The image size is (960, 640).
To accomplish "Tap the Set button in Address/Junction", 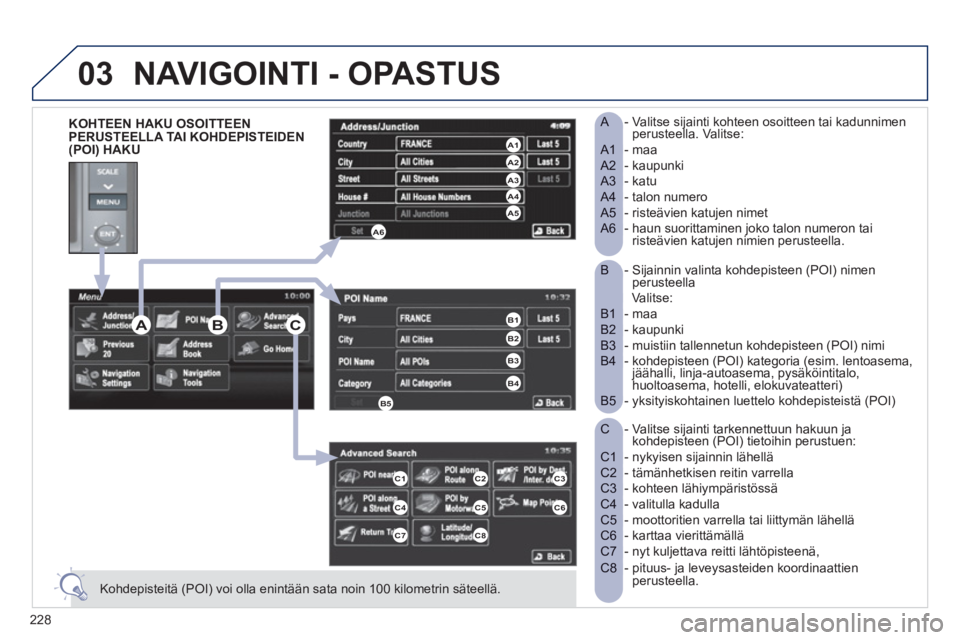I will click(358, 231).
